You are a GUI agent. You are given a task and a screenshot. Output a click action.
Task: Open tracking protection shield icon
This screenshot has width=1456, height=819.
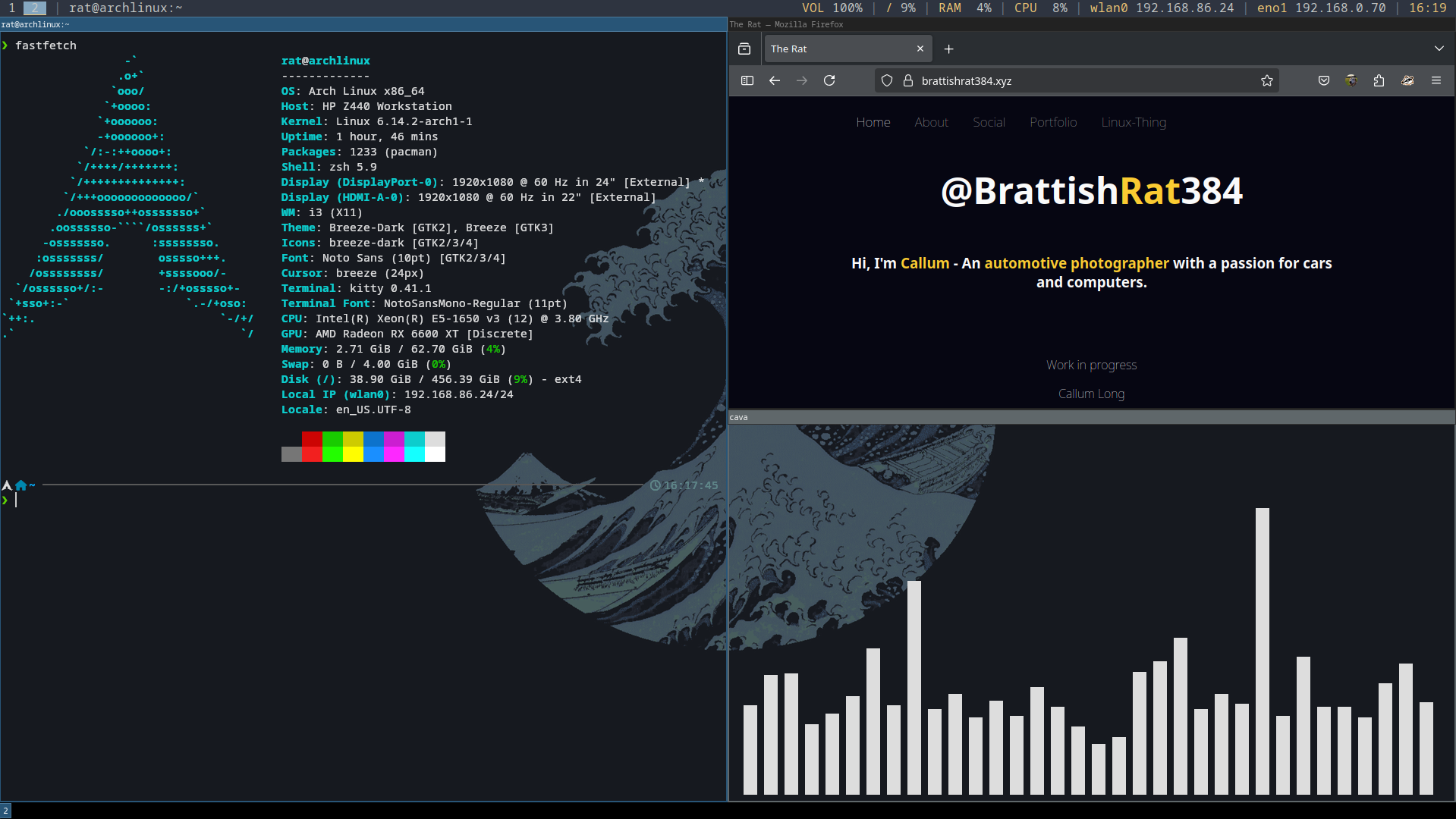coord(887,80)
